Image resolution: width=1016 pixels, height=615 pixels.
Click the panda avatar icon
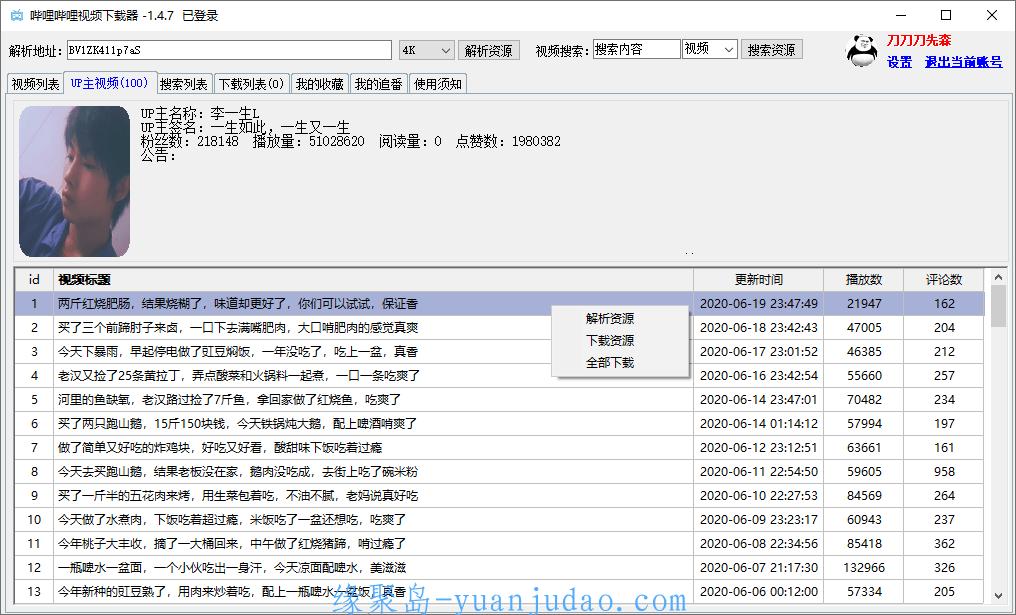point(862,51)
